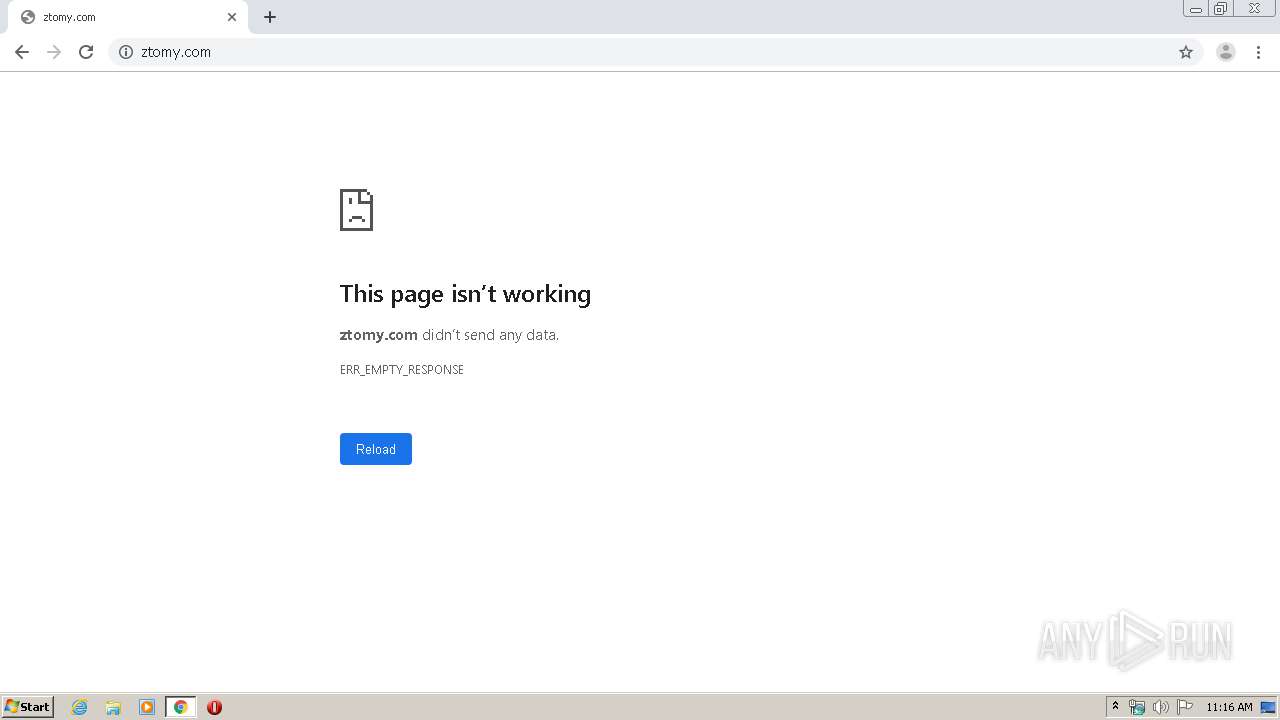Viewport: 1280px width, 720px height.
Task: Switch to Chrome in the taskbar
Action: pos(181,707)
